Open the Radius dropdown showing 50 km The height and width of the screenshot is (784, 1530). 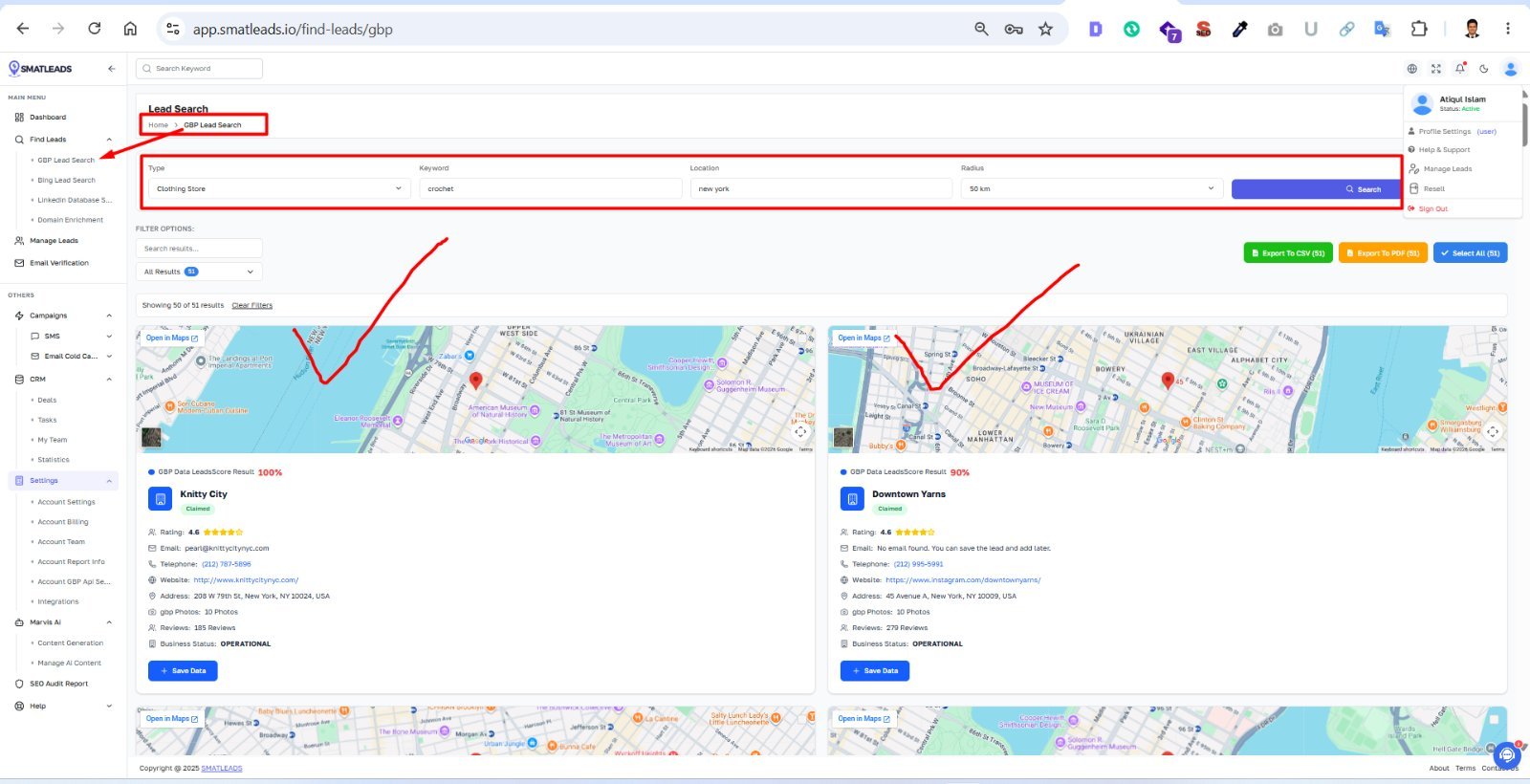(1092, 189)
